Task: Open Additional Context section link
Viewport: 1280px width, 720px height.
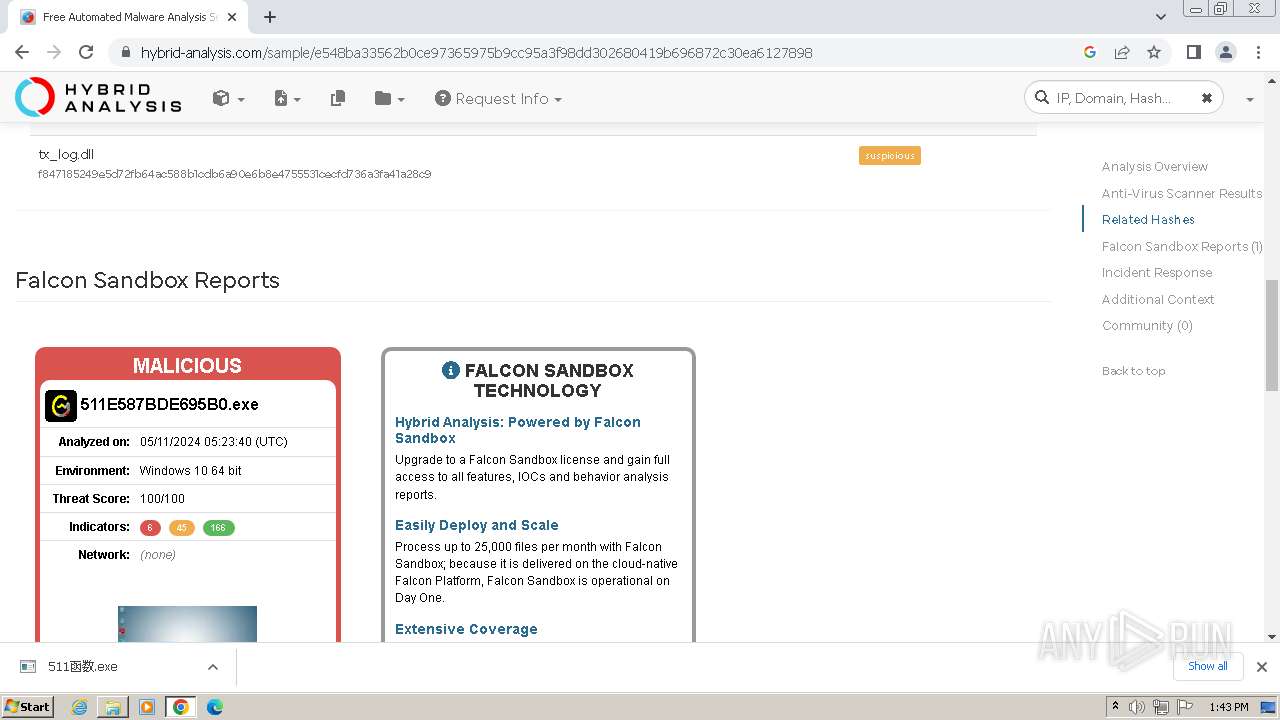Action: [x=1157, y=299]
